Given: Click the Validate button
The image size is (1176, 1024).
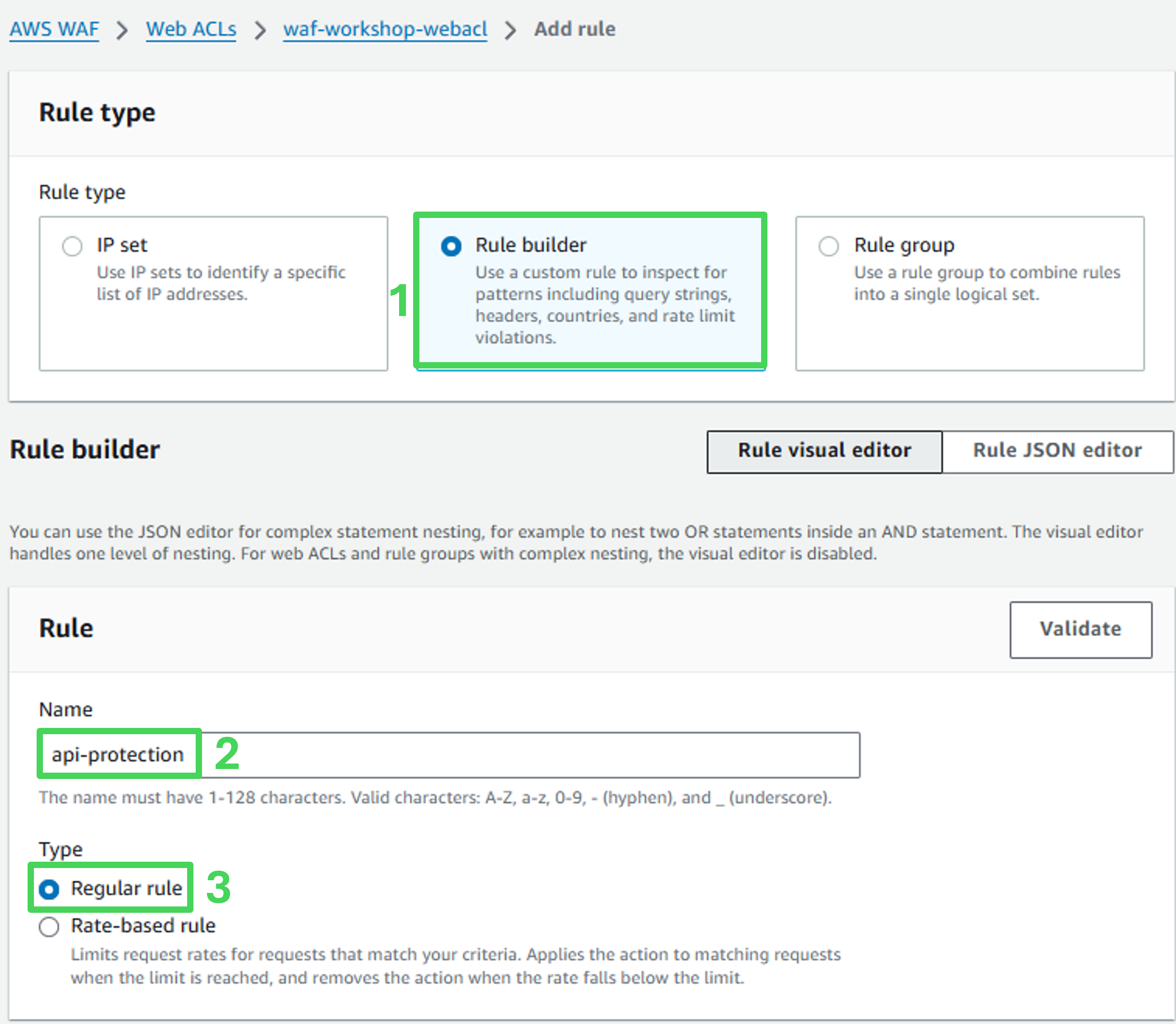Looking at the screenshot, I should [x=1080, y=629].
